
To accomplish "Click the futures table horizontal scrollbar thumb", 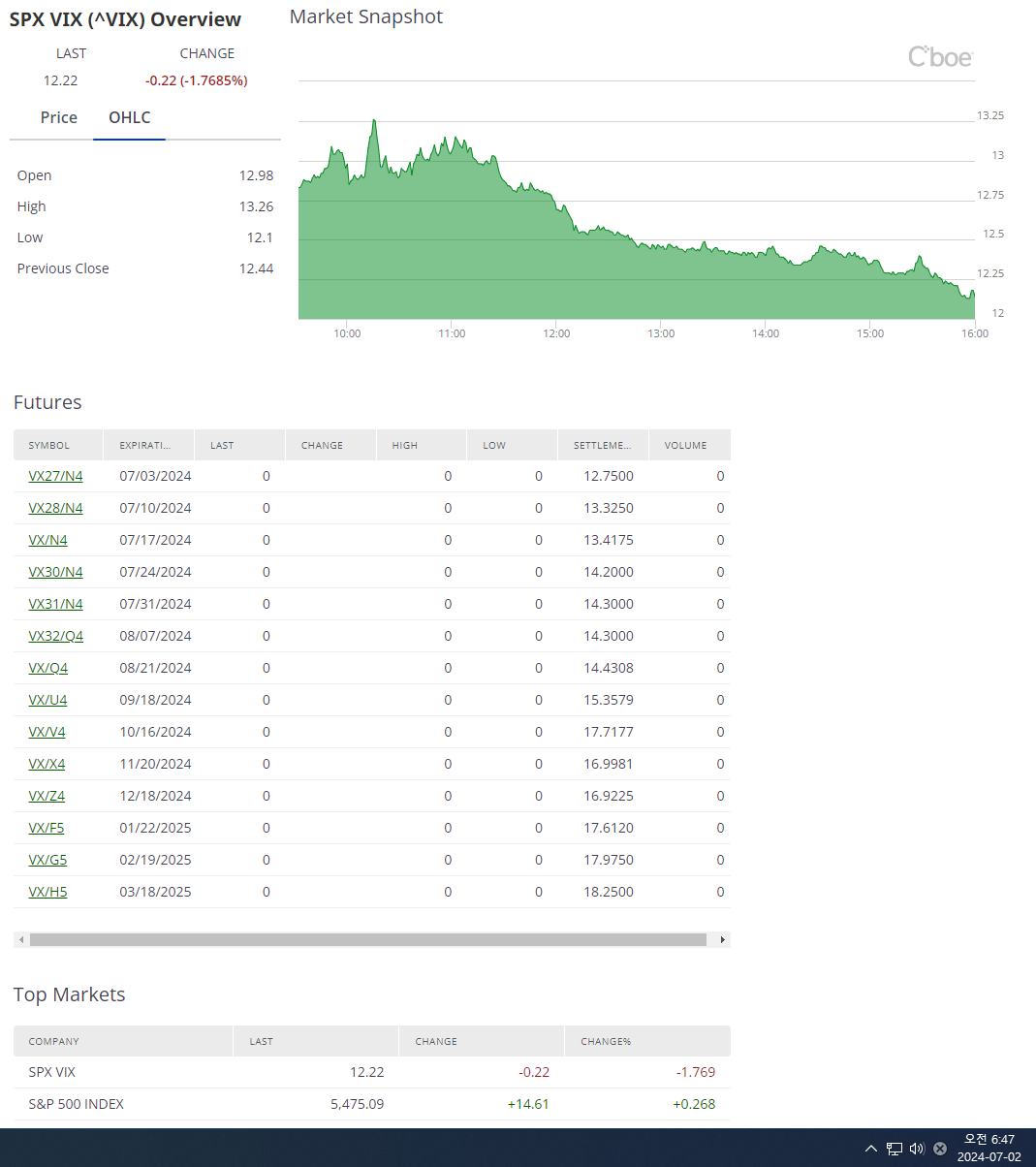I will click(368, 939).
